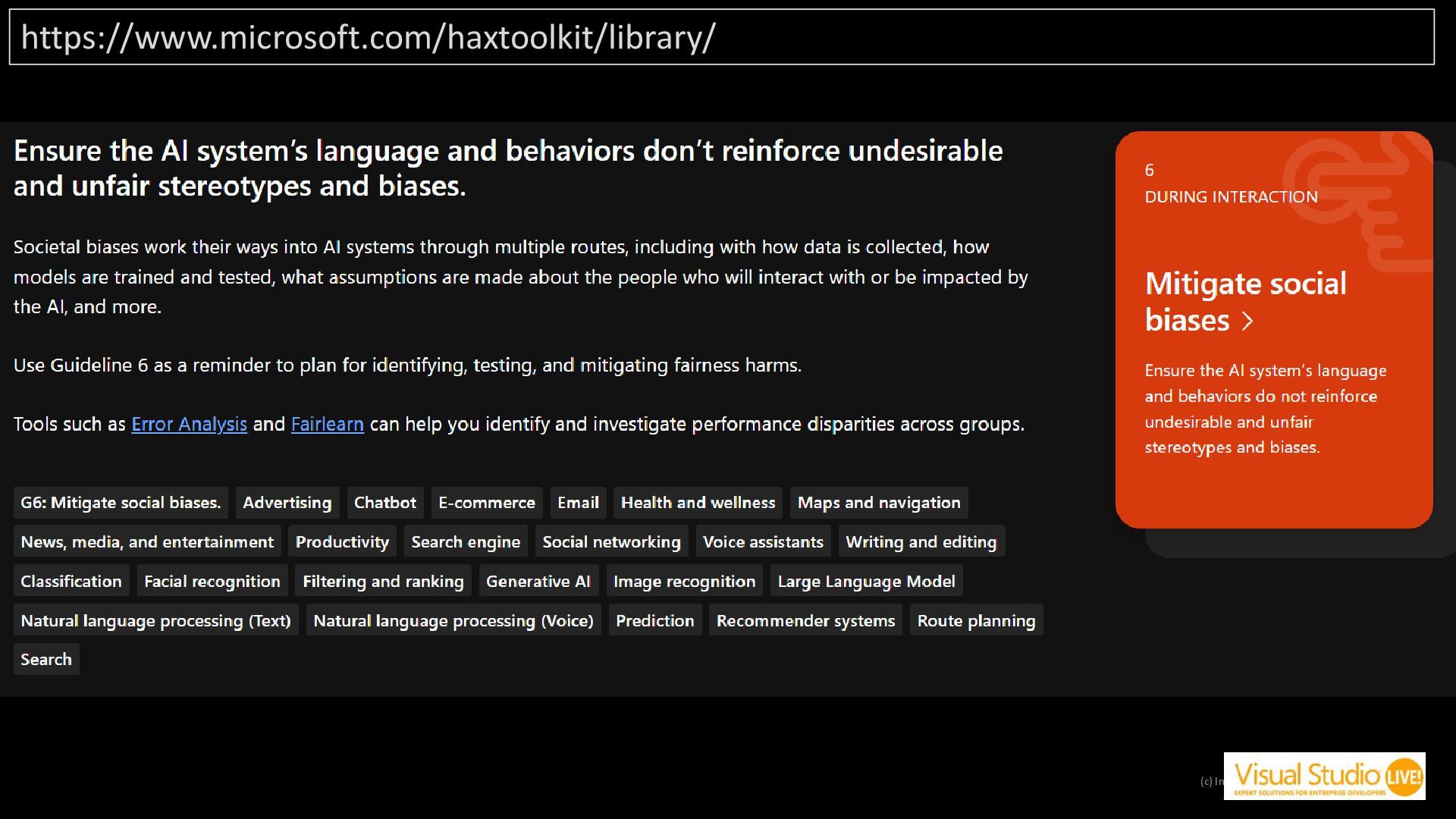The image size is (1456, 819).
Task: Click the 'DURING INTERACTION' label on card
Action: pyautogui.click(x=1231, y=197)
